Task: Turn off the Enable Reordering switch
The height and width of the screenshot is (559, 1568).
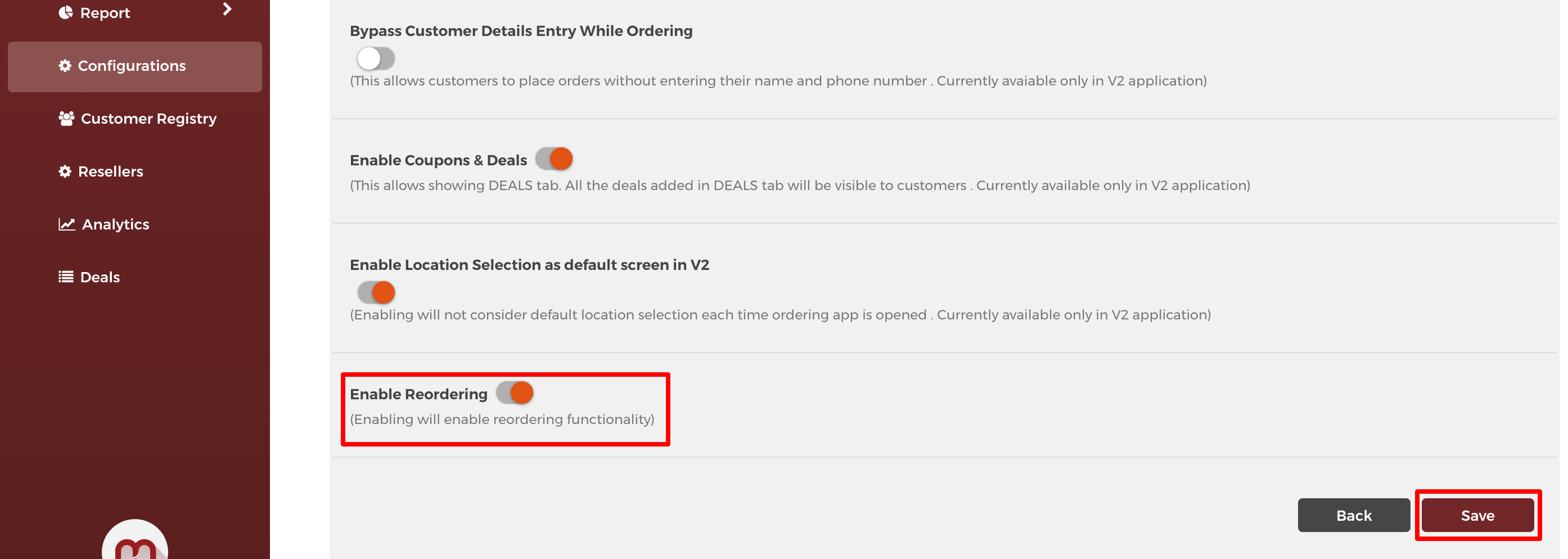Action: (515, 393)
